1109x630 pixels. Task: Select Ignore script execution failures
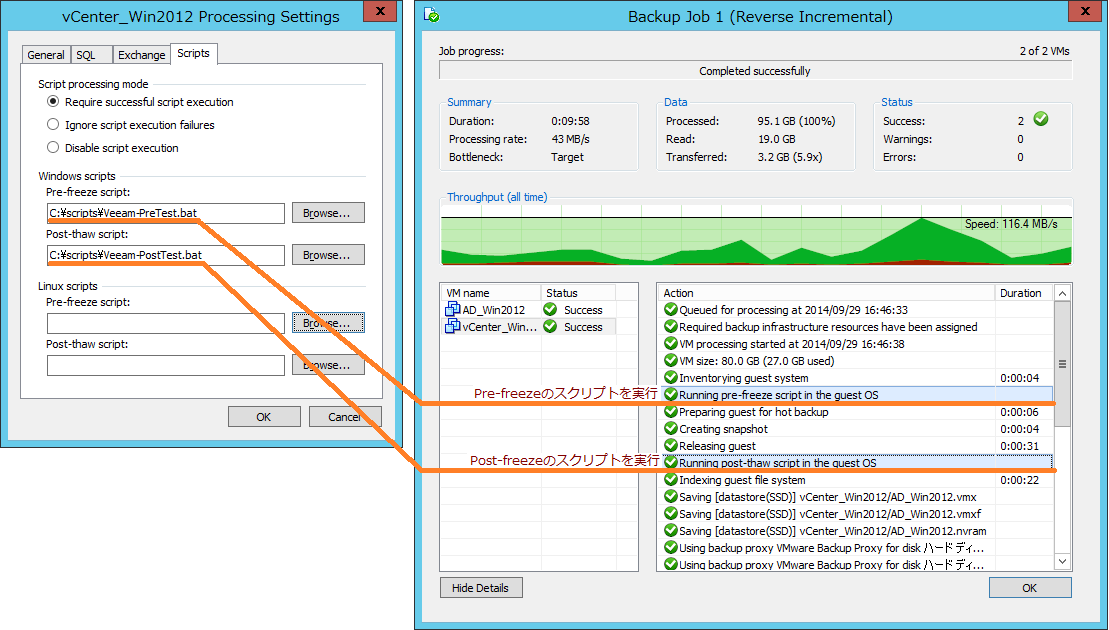53,124
